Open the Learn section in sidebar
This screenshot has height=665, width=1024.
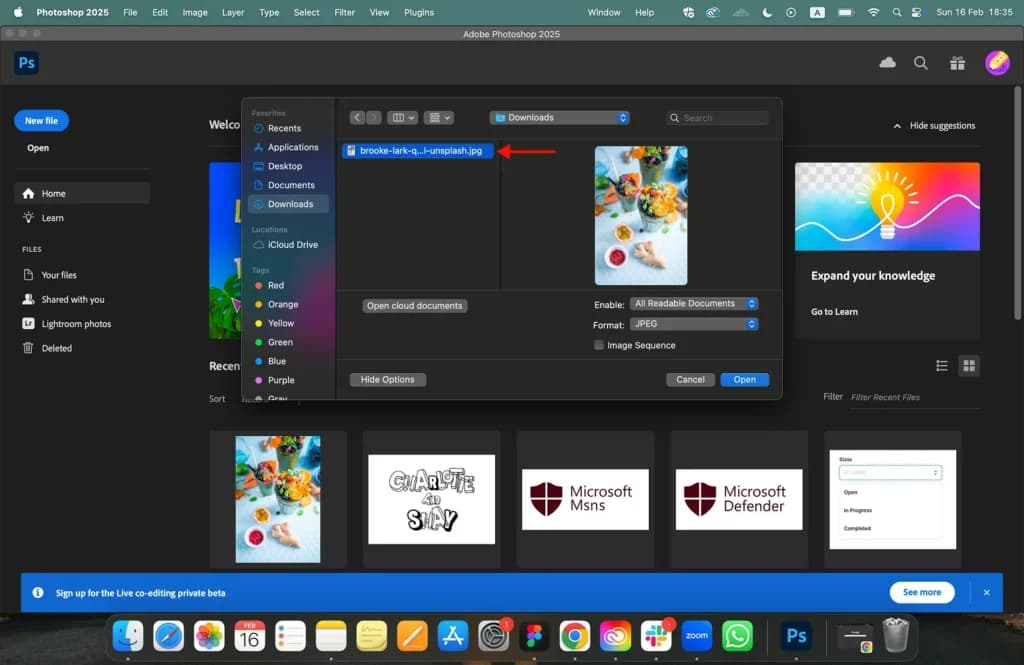(52, 218)
